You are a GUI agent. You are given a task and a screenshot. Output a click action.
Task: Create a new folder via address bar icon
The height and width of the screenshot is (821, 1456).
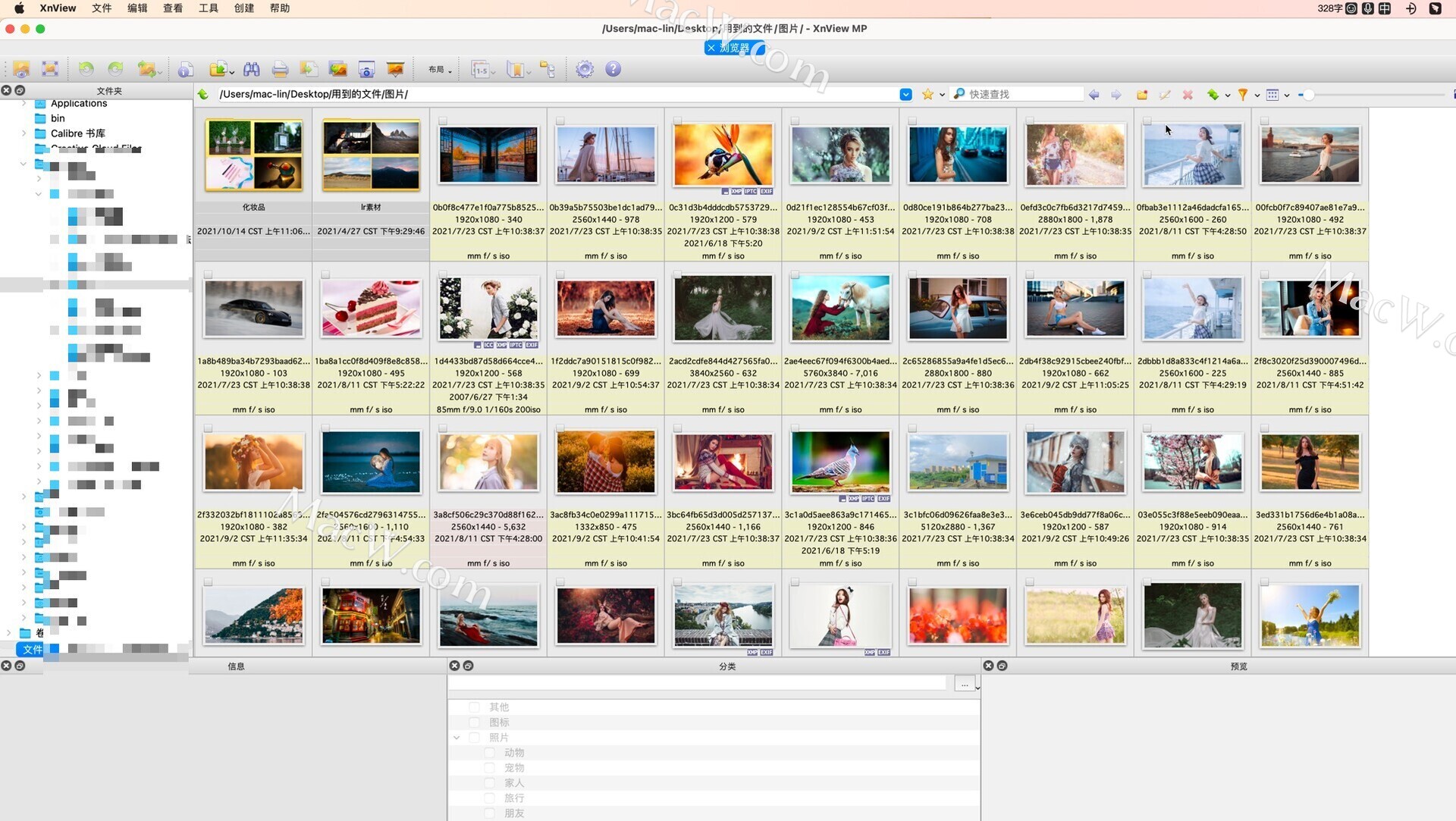[1142, 95]
